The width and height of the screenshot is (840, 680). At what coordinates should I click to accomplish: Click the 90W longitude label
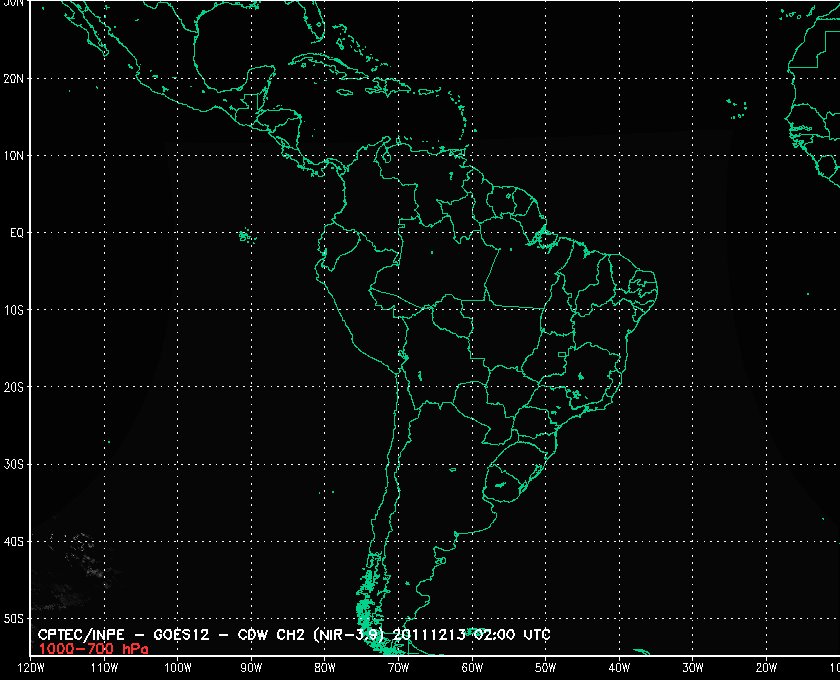click(x=251, y=668)
